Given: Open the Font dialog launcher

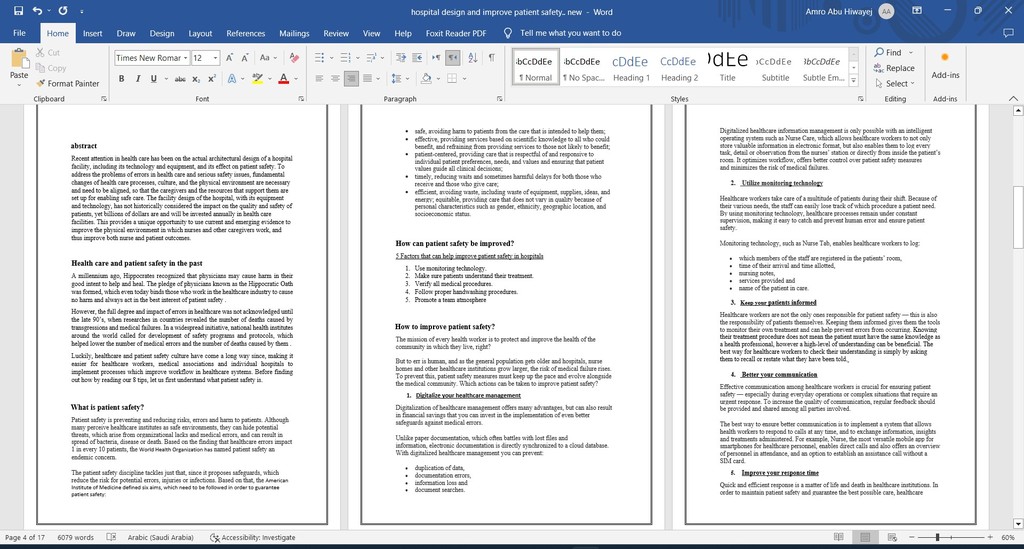Looking at the screenshot, I should pyautogui.click(x=301, y=99).
